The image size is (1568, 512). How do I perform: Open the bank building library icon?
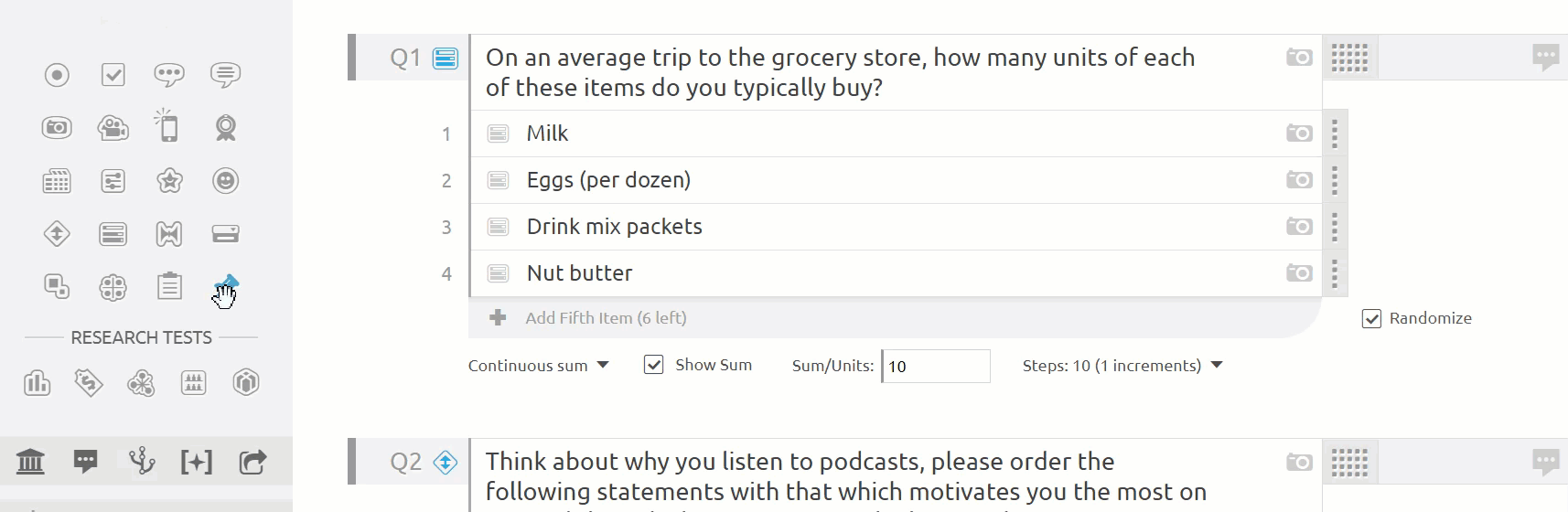pyautogui.click(x=30, y=462)
